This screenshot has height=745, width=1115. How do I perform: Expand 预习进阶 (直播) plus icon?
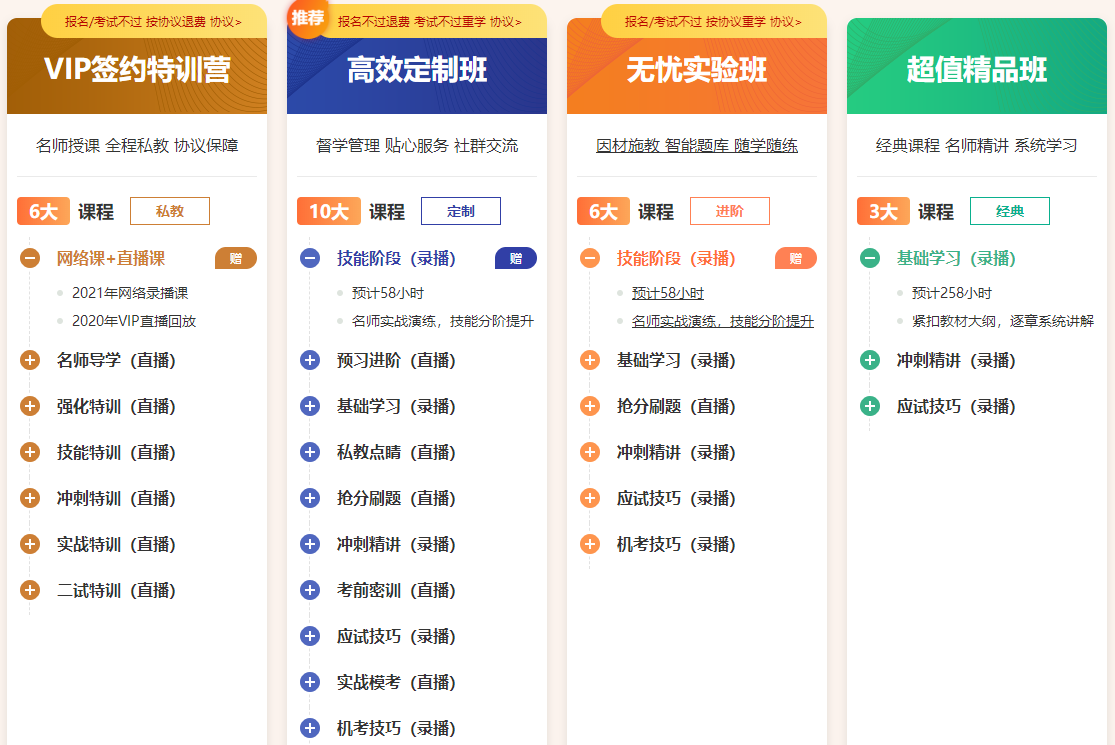(310, 361)
